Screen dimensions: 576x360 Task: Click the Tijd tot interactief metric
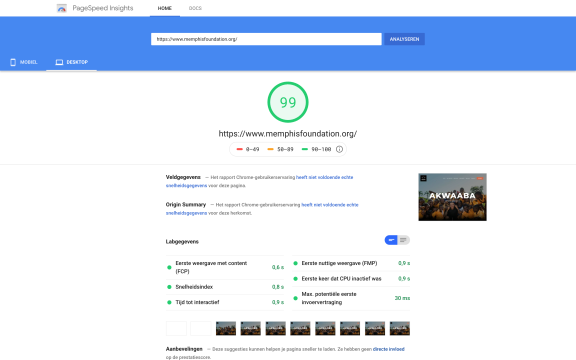(225, 302)
